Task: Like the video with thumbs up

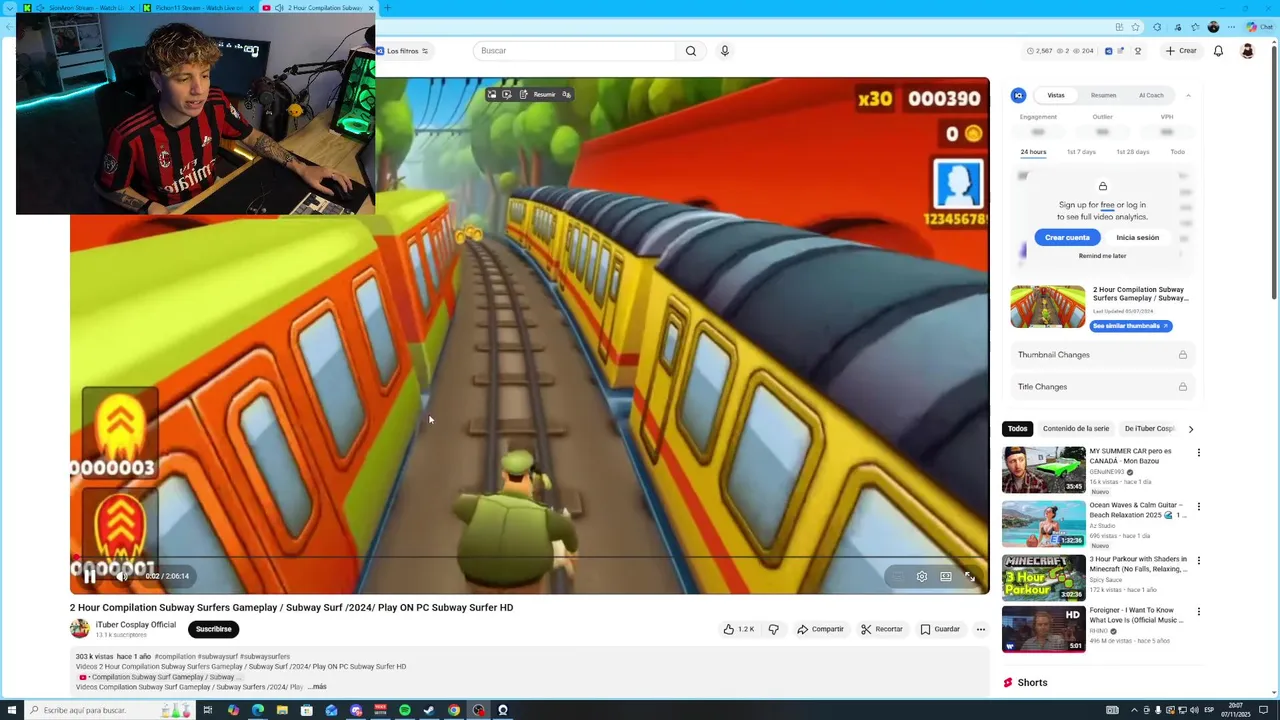Action: pyautogui.click(x=738, y=629)
